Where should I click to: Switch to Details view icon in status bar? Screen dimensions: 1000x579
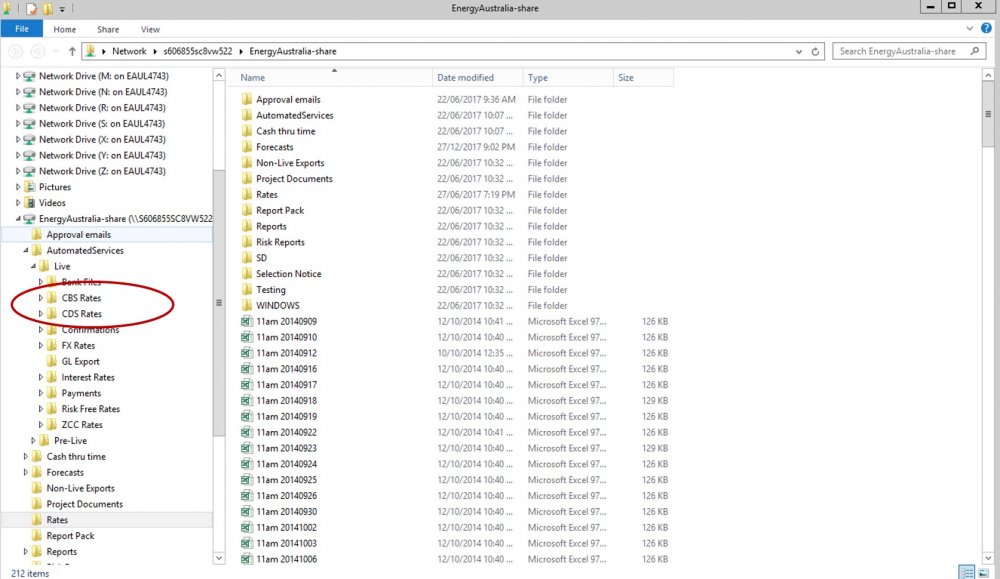click(967, 572)
